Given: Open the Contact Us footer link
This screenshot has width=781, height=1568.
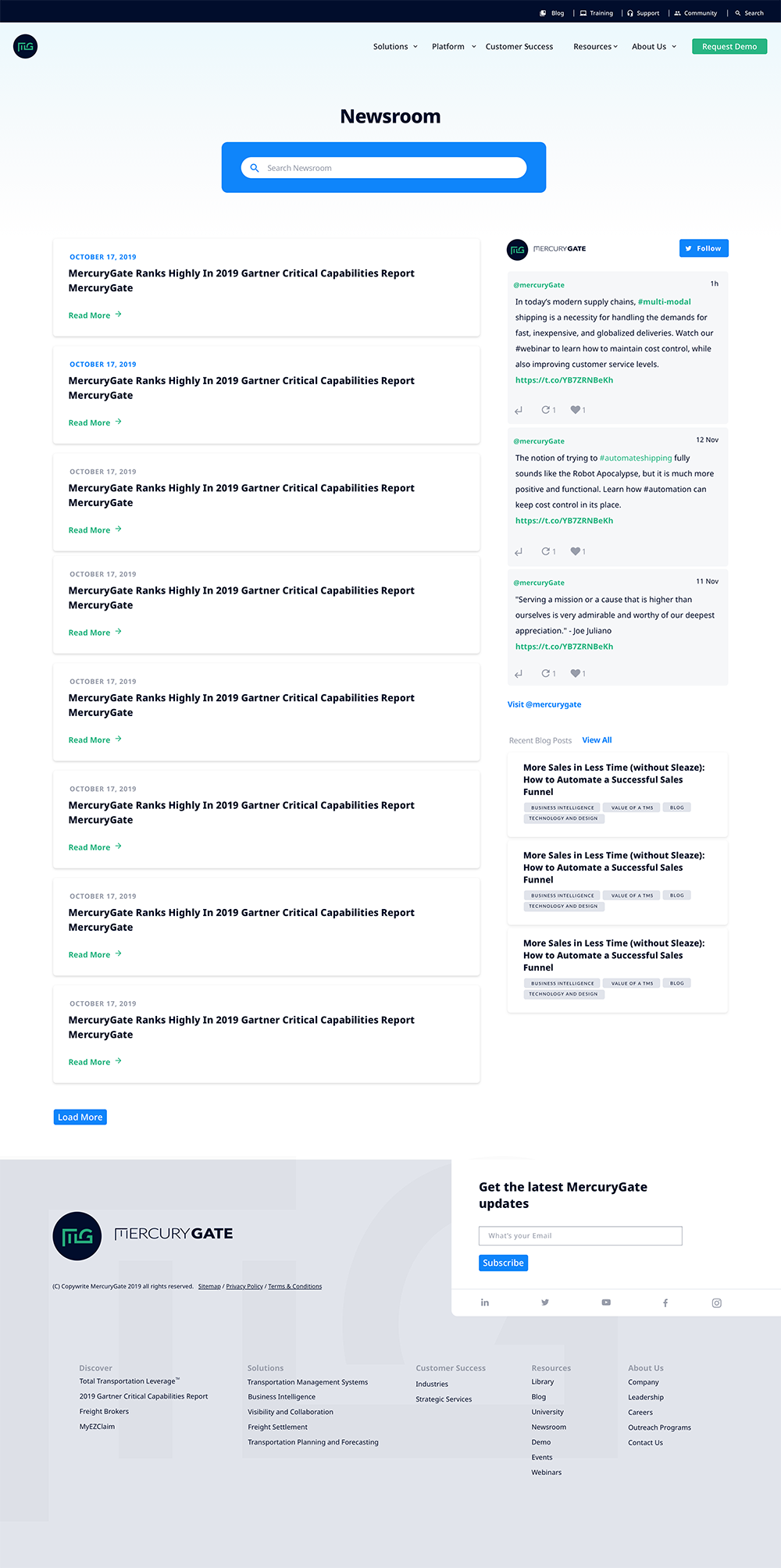Looking at the screenshot, I should coord(646,1443).
